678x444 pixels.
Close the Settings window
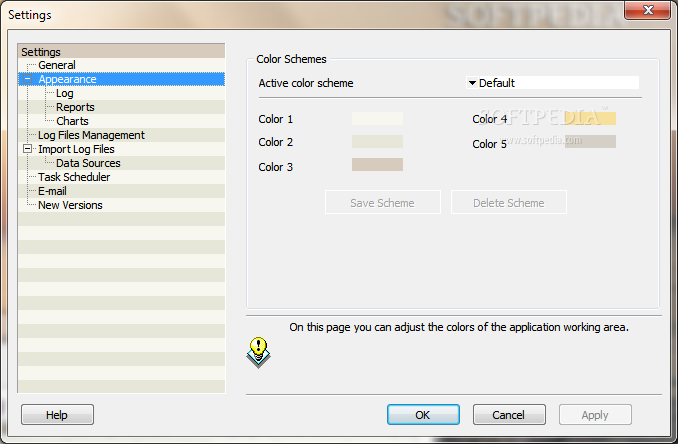tap(647, 10)
